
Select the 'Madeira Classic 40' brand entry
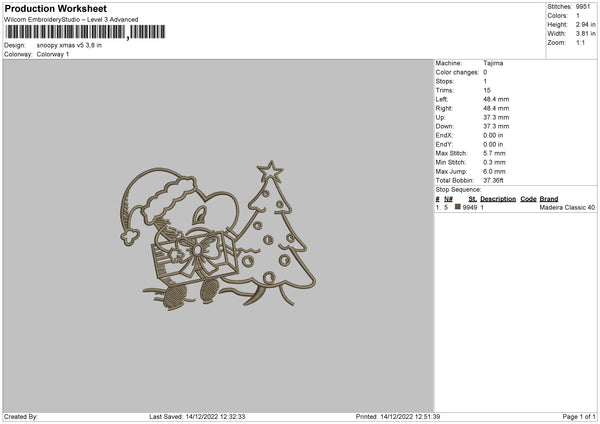567,207
